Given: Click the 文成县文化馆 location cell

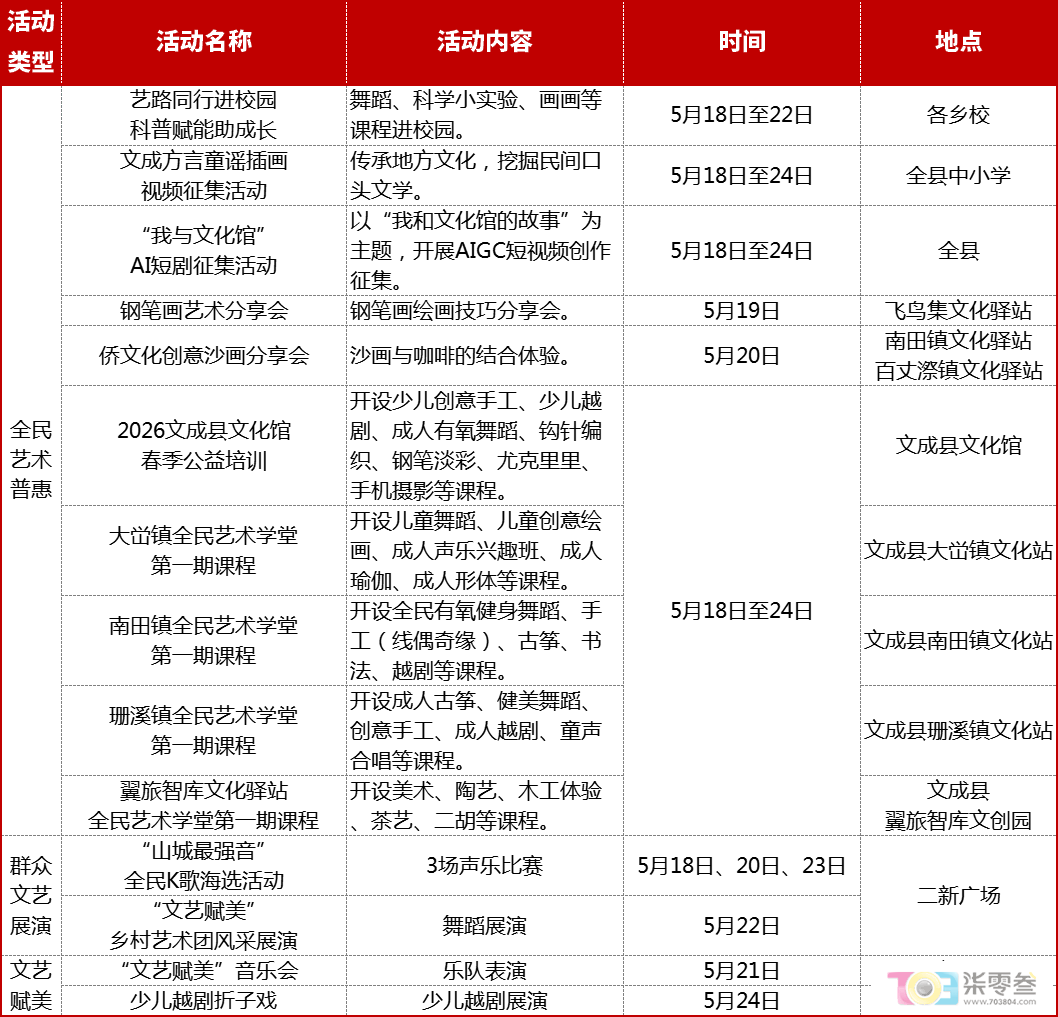Looking at the screenshot, I should coord(958,445).
